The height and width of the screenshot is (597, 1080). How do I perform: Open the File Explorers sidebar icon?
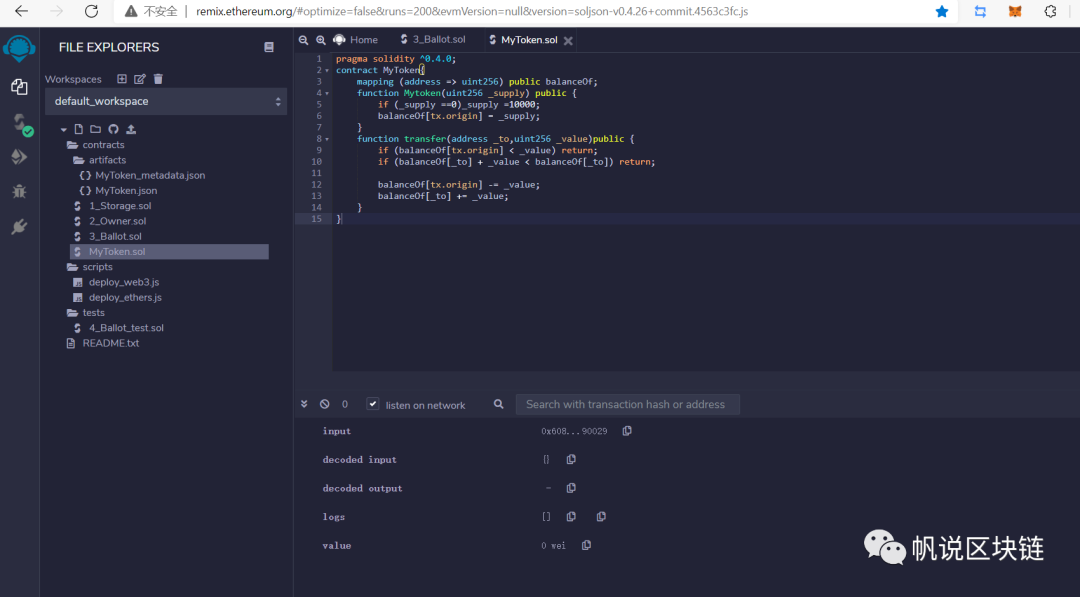19,87
